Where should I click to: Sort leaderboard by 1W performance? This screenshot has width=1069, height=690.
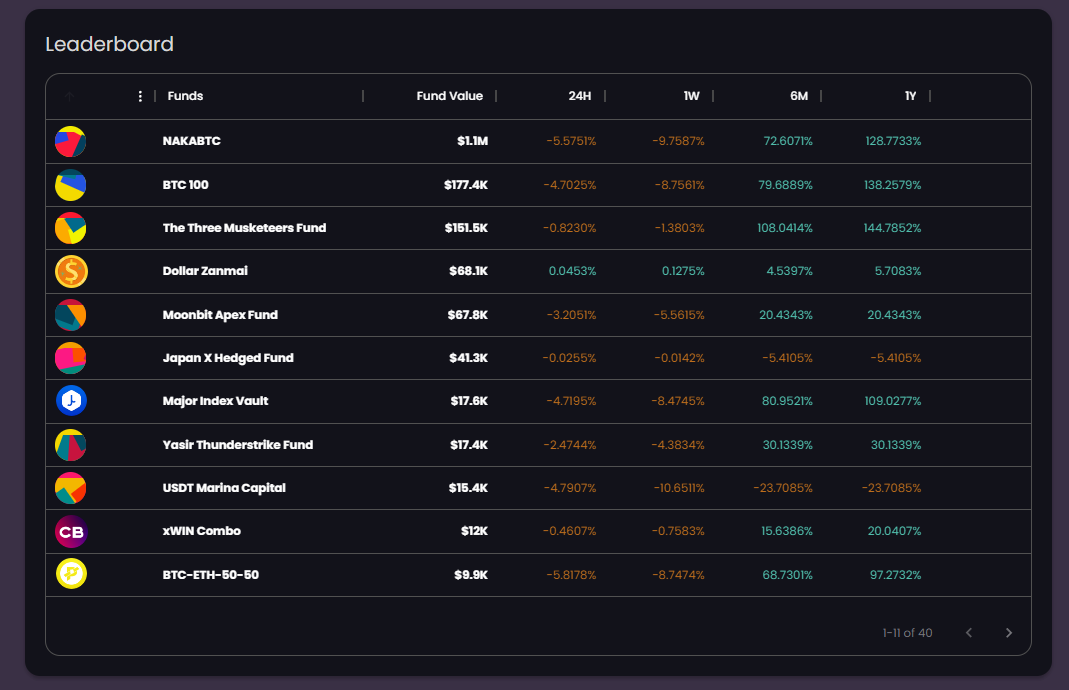(x=691, y=96)
